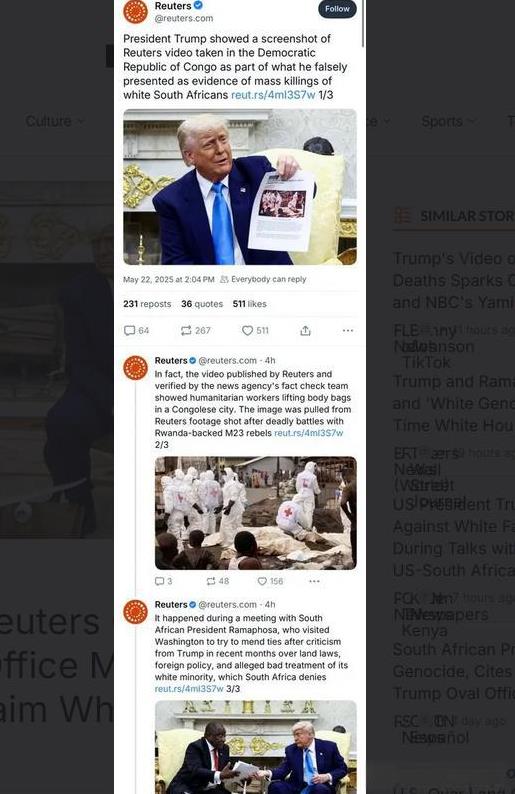View the 36 quotes list

(202, 304)
